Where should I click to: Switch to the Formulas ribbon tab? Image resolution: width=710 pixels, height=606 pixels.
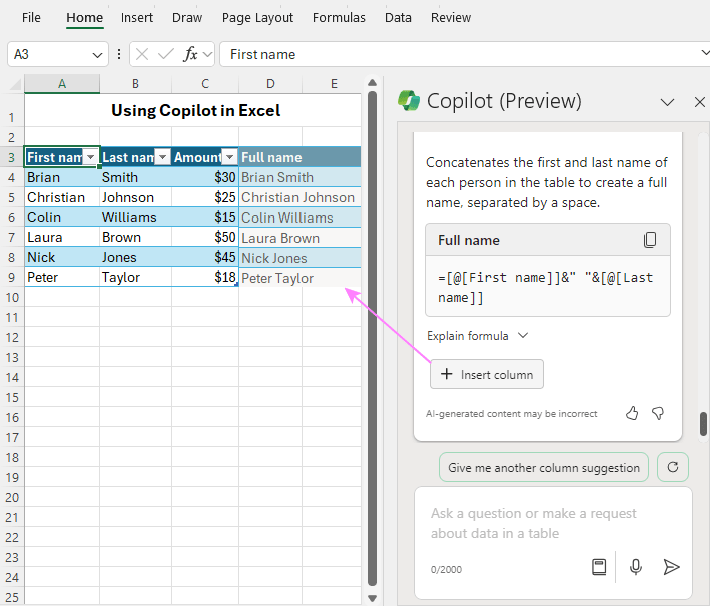339,18
